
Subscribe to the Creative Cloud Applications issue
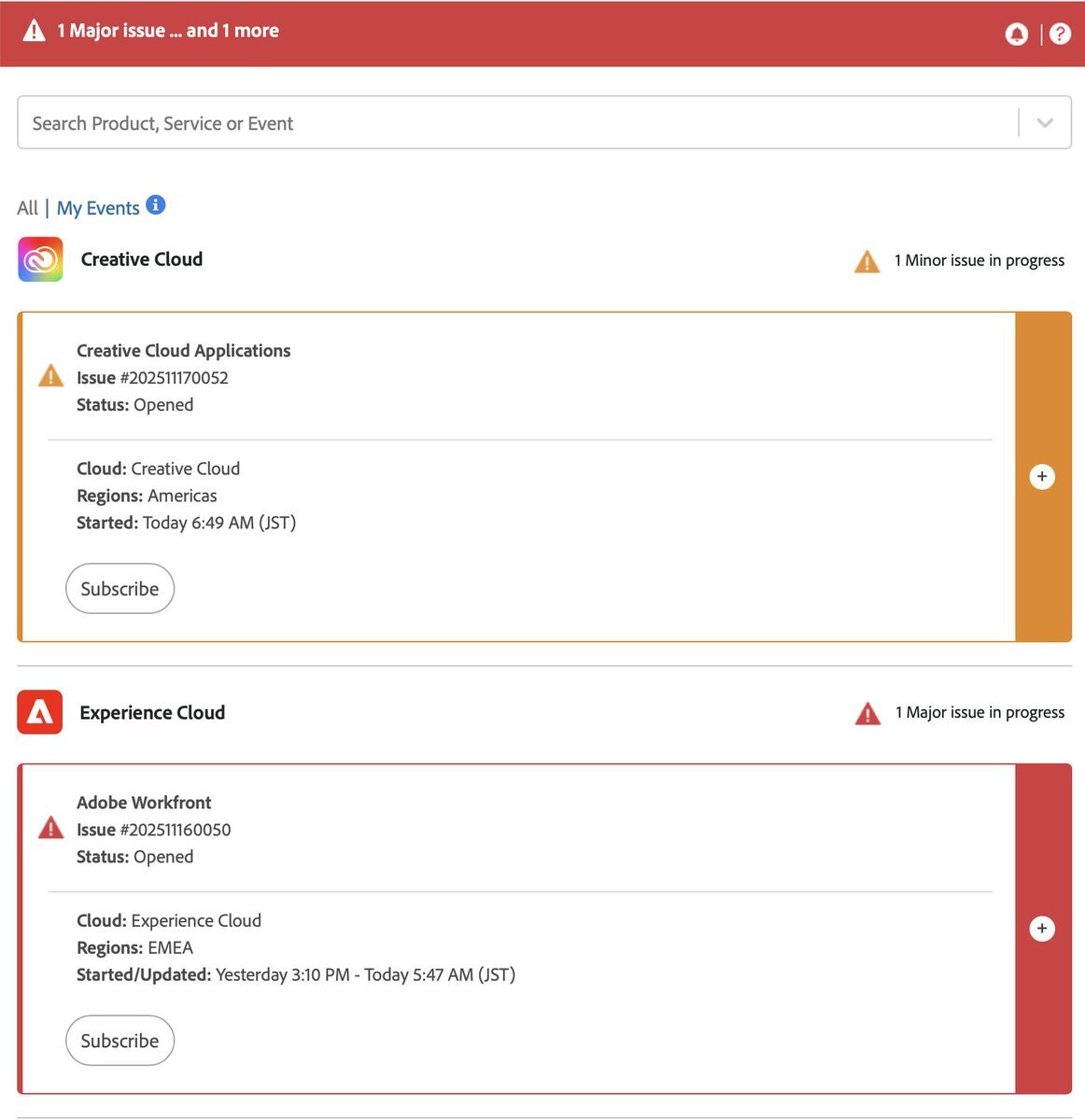[x=120, y=589]
